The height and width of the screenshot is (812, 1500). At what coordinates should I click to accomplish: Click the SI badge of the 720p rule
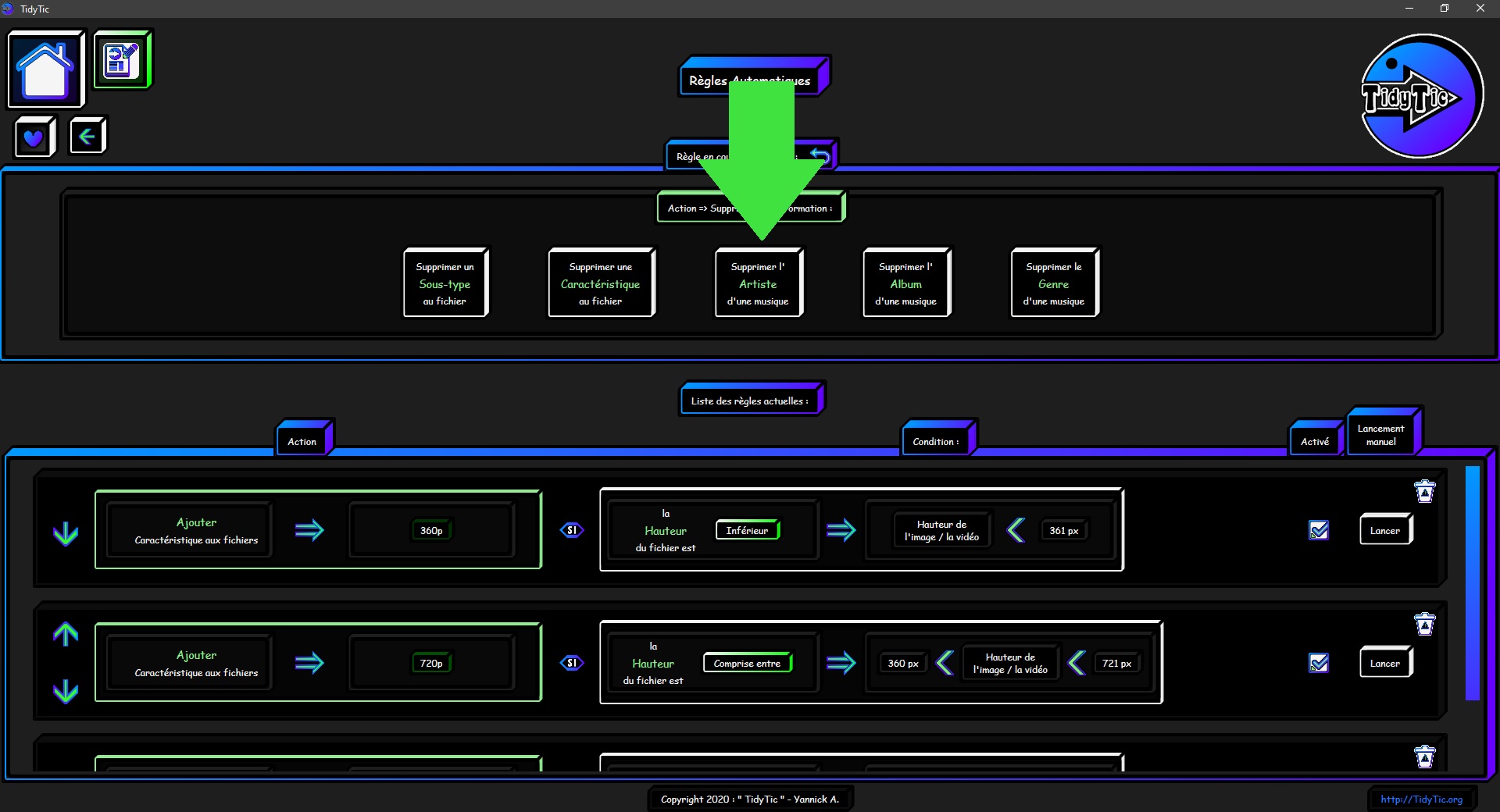coord(572,663)
